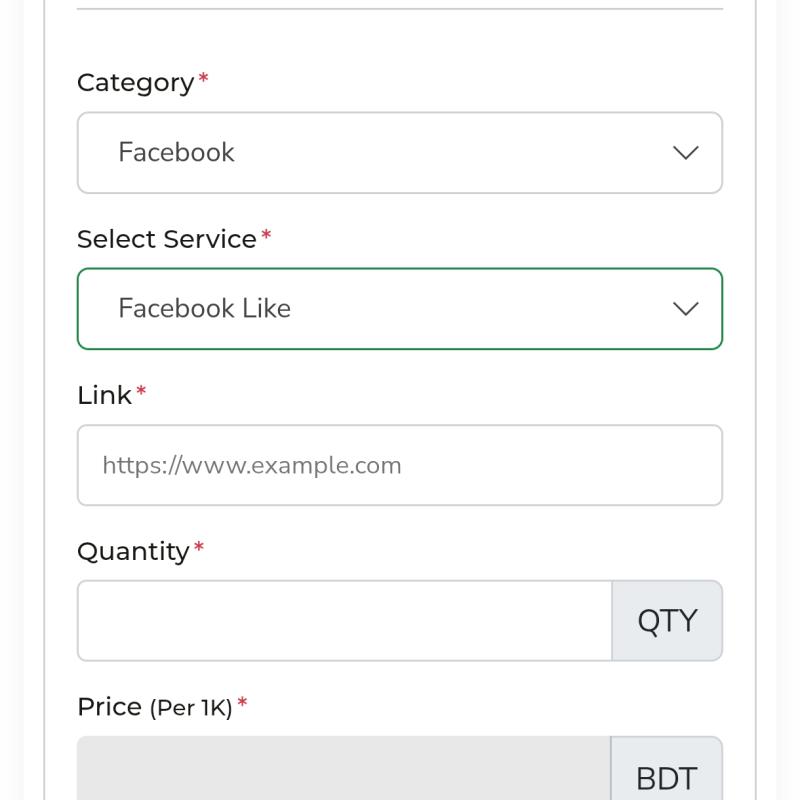Click the BDT currency addon
Screen dimensions: 800x800
[x=667, y=768]
